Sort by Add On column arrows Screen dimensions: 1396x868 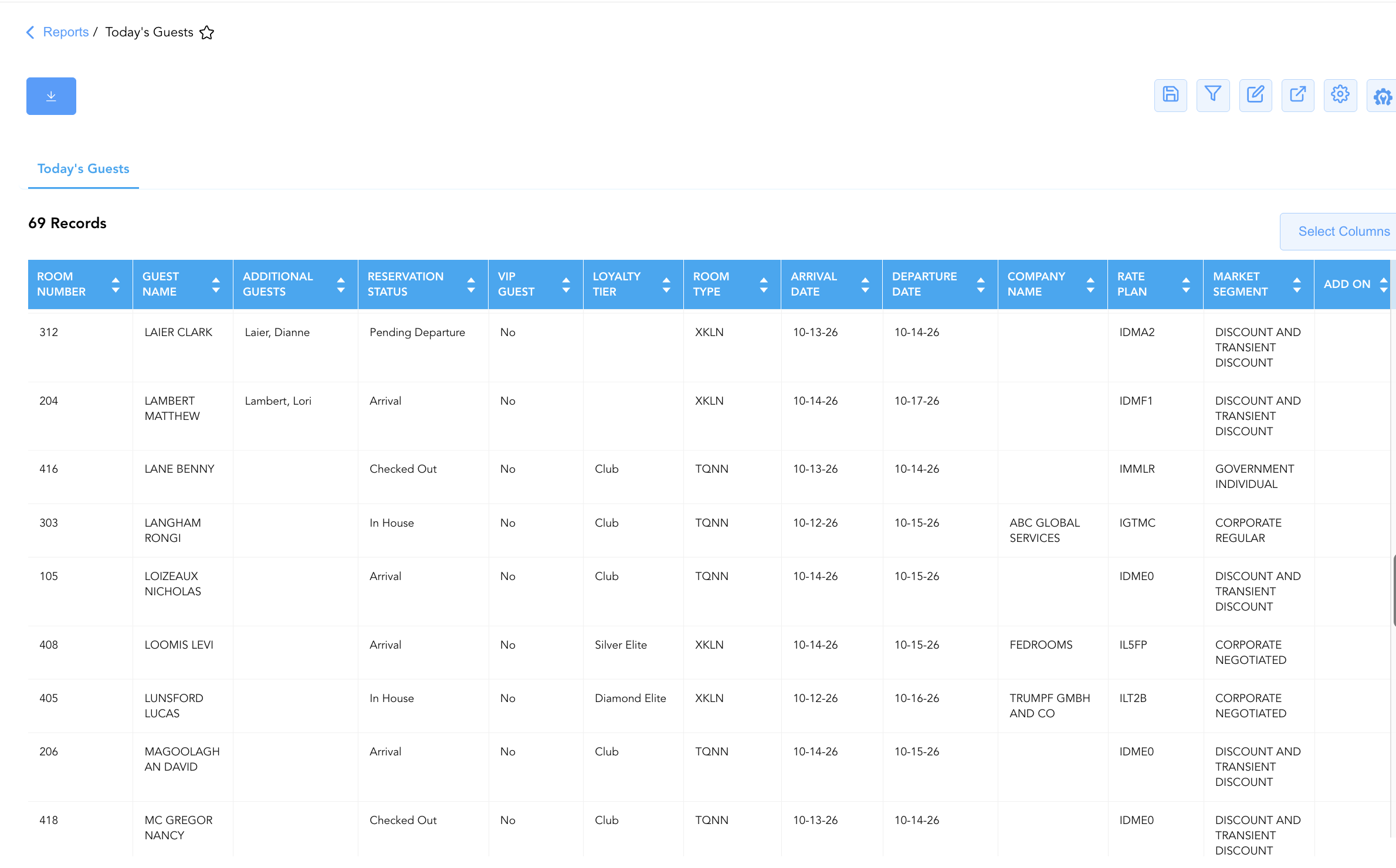(1384, 285)
